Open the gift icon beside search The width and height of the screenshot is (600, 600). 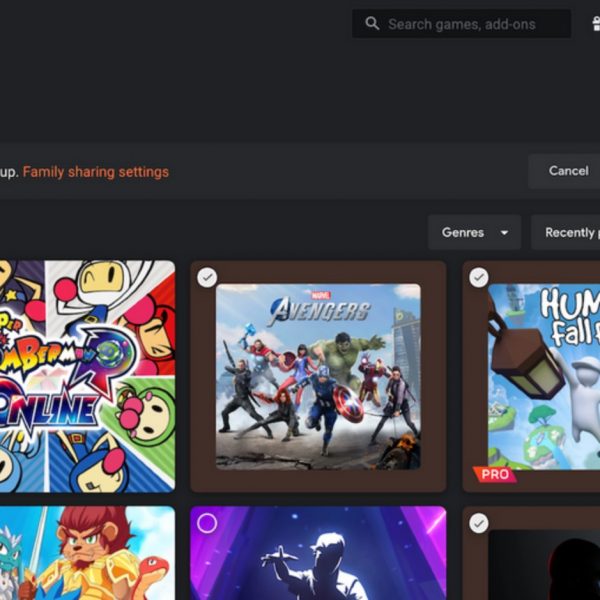(x=596, y=24)
